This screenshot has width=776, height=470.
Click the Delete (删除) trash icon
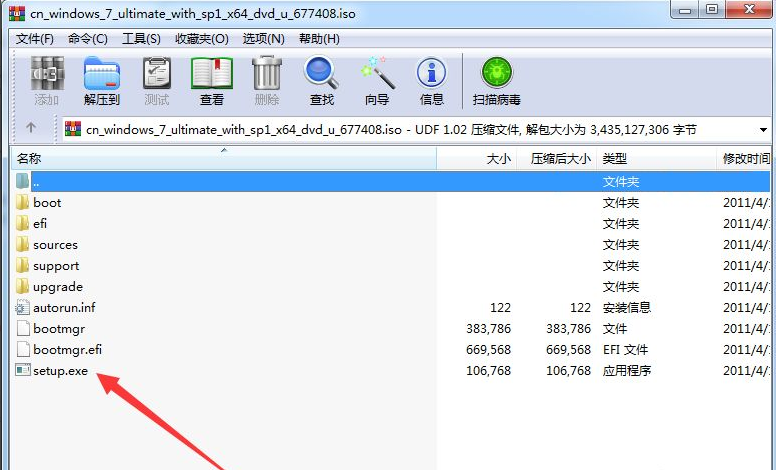(x=267, y=73)
